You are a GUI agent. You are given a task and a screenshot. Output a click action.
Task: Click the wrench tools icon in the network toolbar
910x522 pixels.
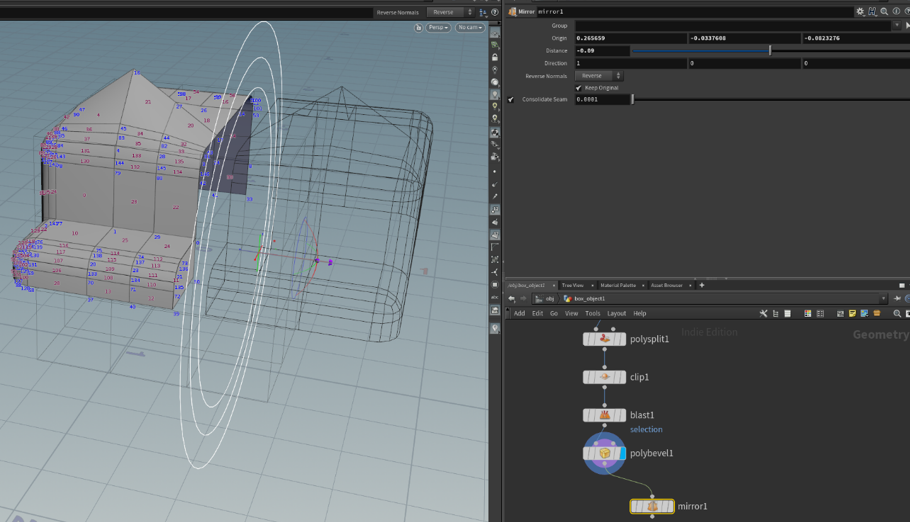pyautogui.click(x=763, y=314)
